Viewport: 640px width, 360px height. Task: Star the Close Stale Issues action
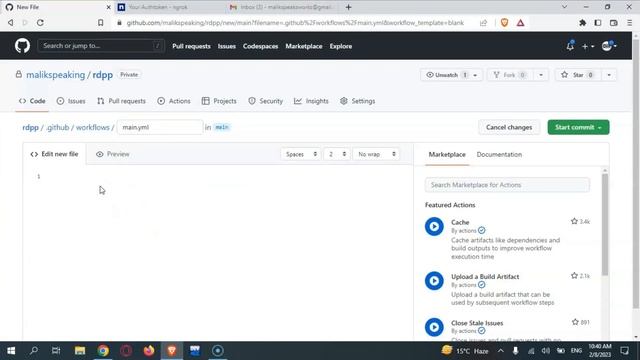coord(575,322)
